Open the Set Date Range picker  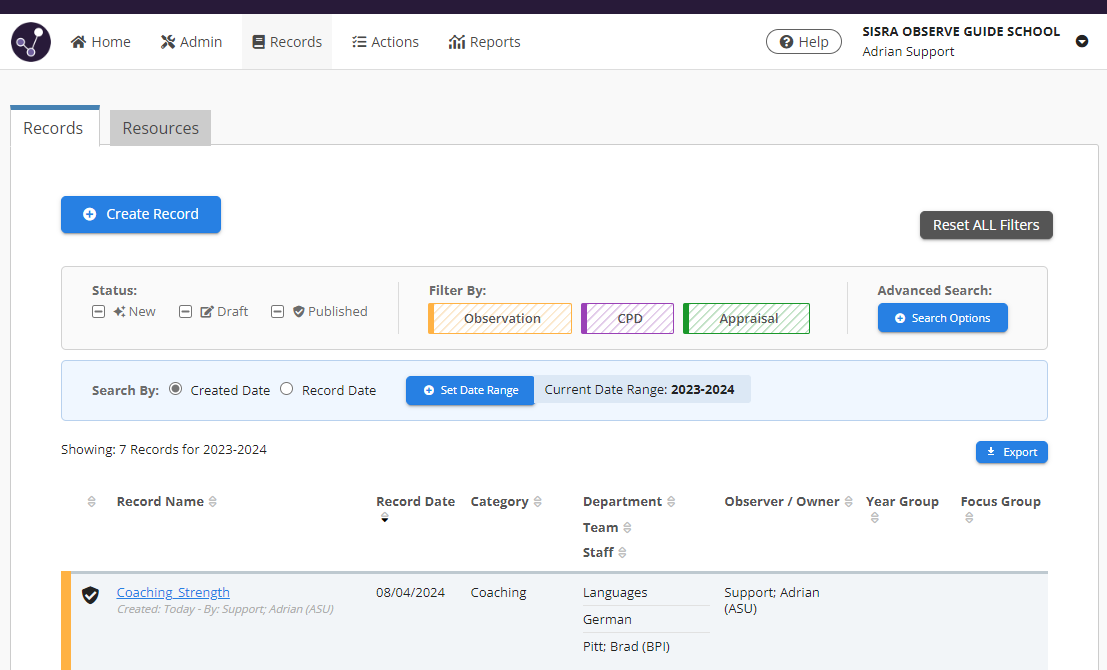coord(470,390)
